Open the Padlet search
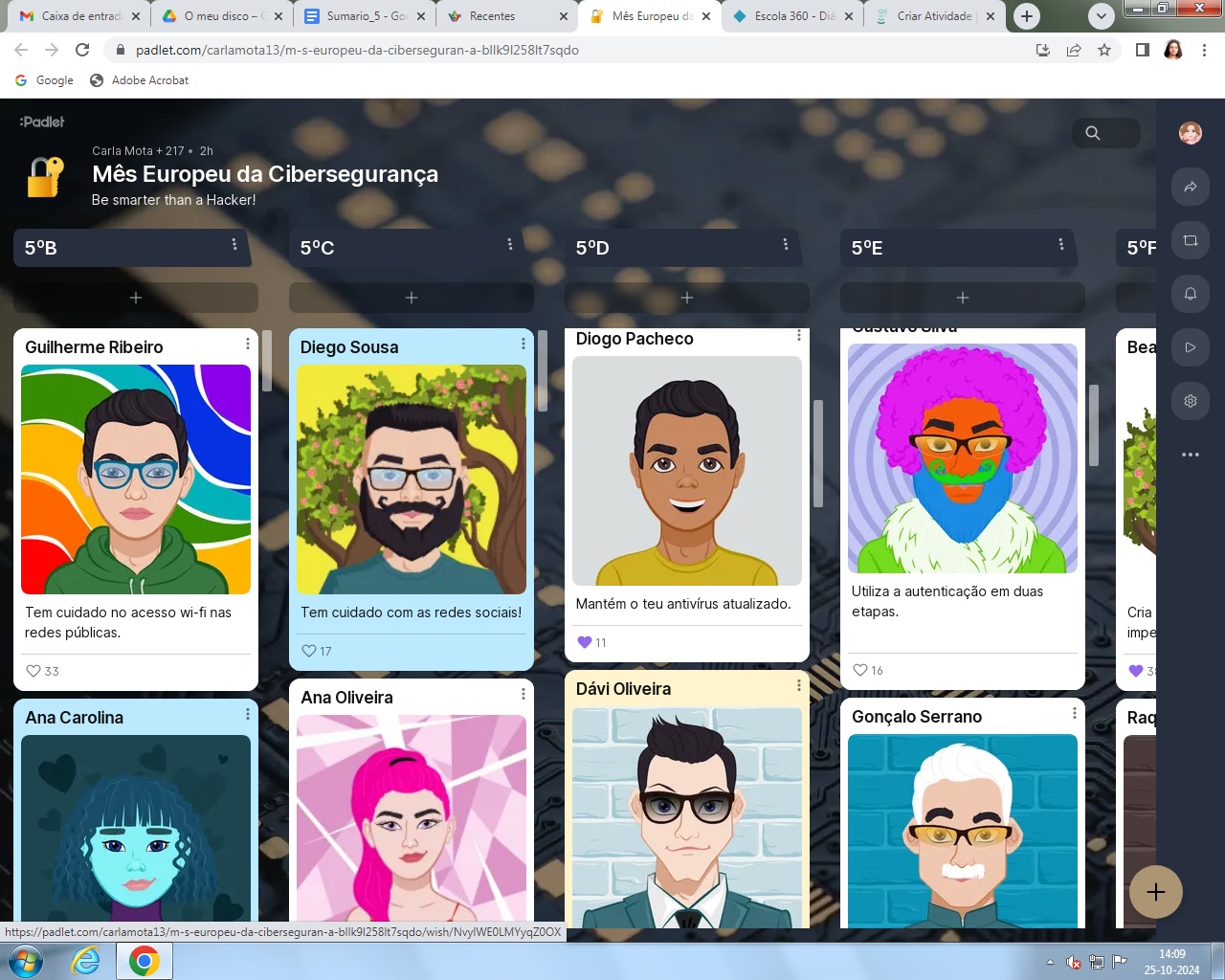The image size is (1225, 980). [x=1093, y=133]
